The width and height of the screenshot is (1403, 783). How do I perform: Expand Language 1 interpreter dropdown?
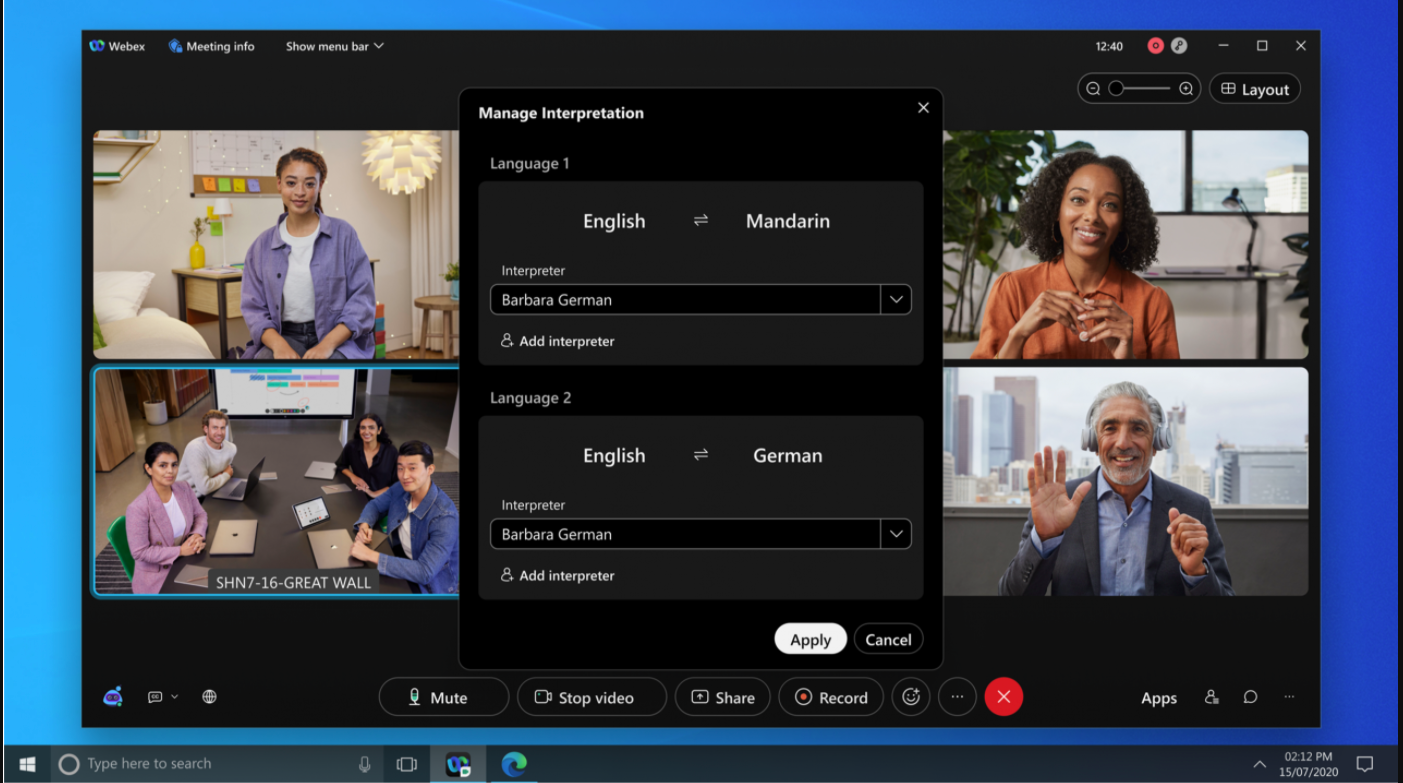(895, 300)
